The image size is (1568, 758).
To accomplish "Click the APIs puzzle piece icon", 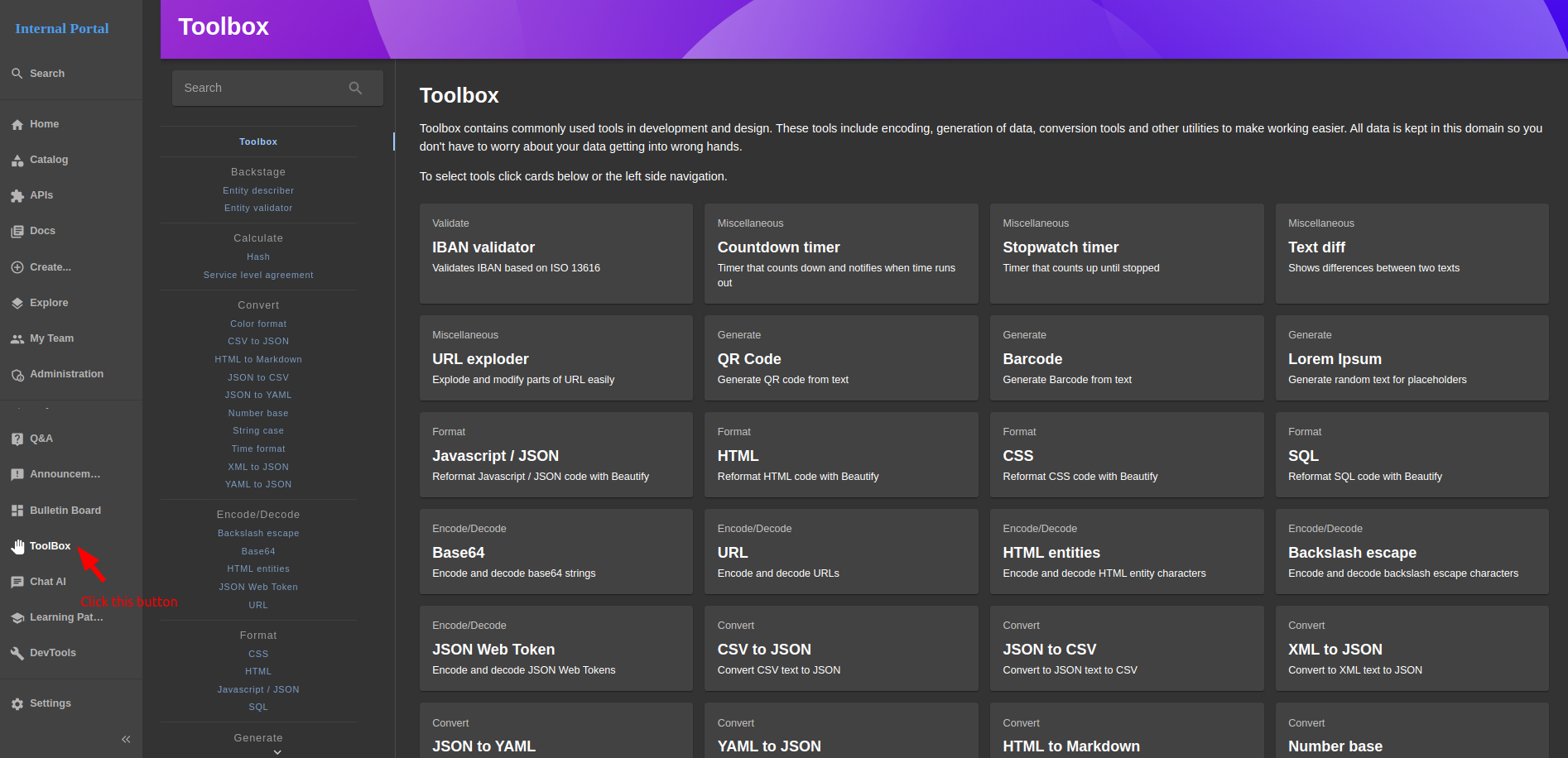I will pyautogui.click(x=17, y=196).
